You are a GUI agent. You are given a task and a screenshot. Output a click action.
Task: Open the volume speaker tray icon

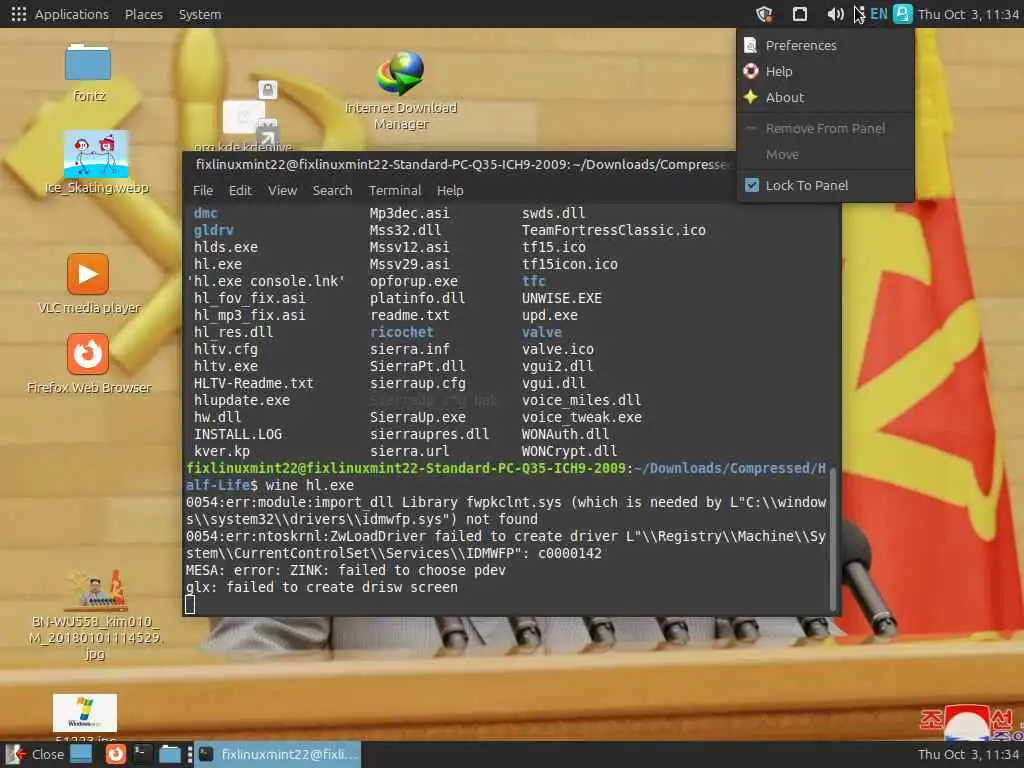coord(835,14)
